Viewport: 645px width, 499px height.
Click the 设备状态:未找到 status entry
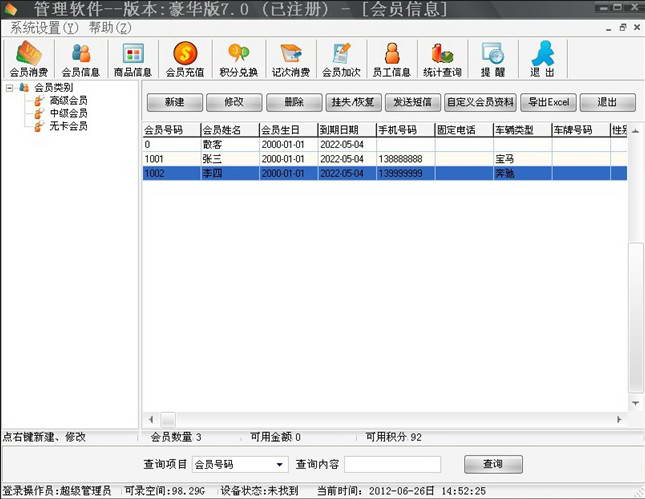(x=259, y=491)
